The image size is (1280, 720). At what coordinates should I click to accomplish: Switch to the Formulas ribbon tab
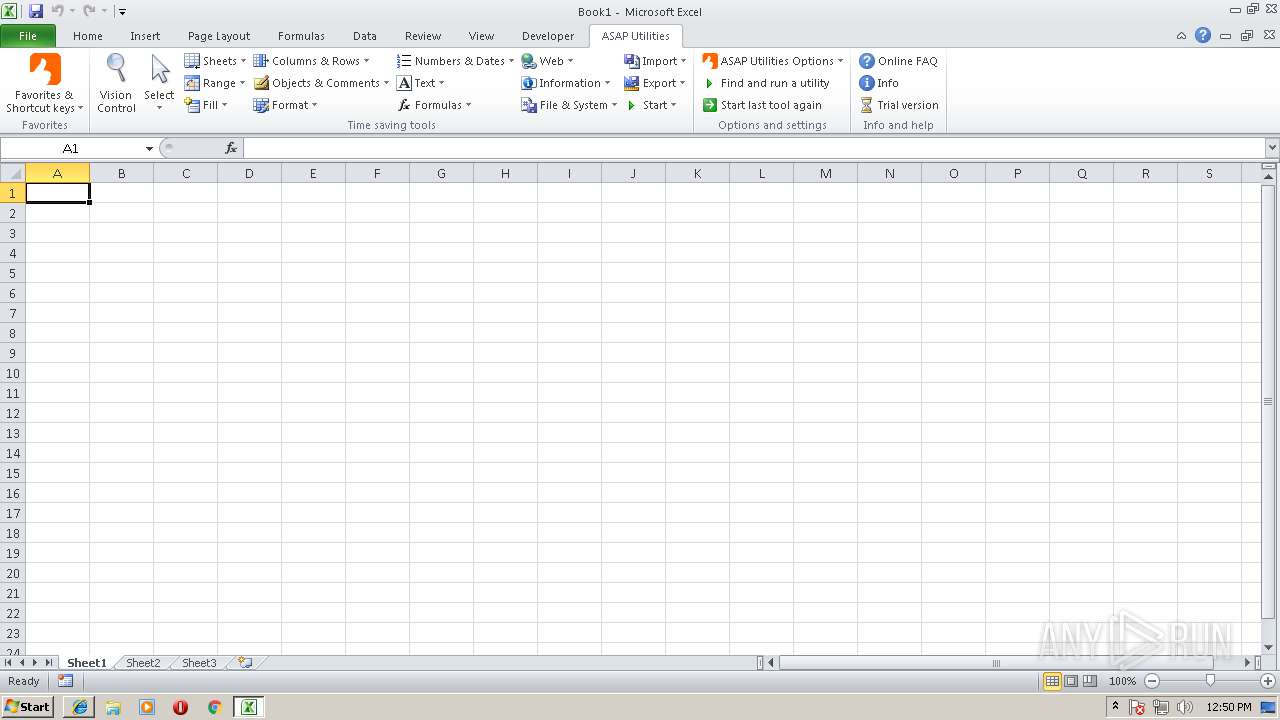point(301,36)
